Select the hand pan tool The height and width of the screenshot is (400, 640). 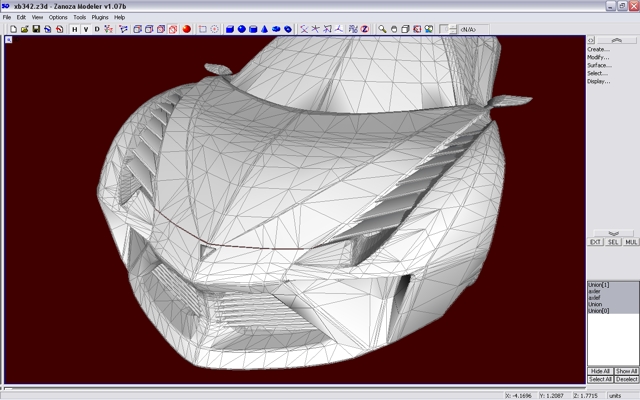point(394,29)
